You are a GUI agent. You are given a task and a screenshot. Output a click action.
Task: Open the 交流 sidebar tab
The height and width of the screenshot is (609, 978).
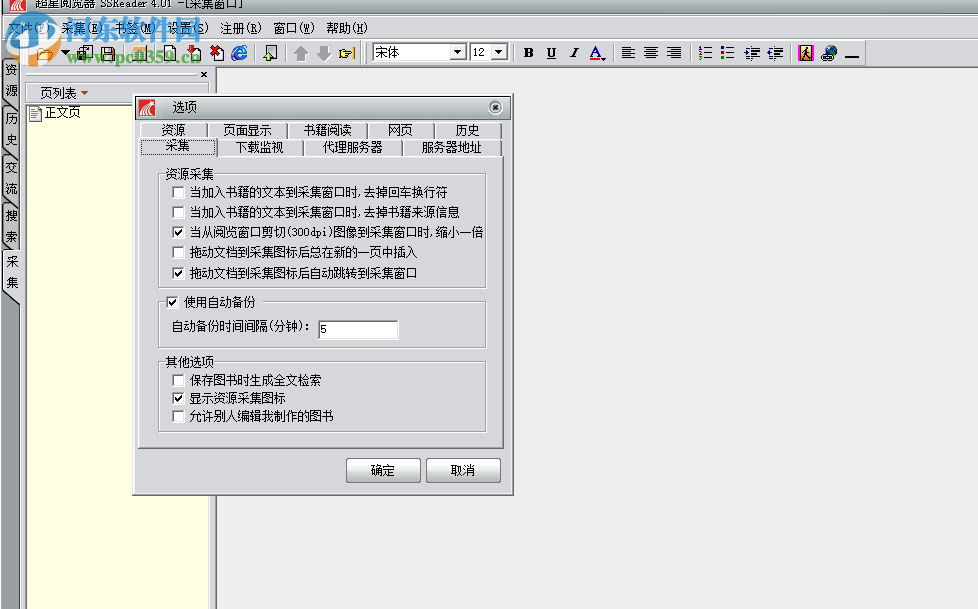click(11, 178)
